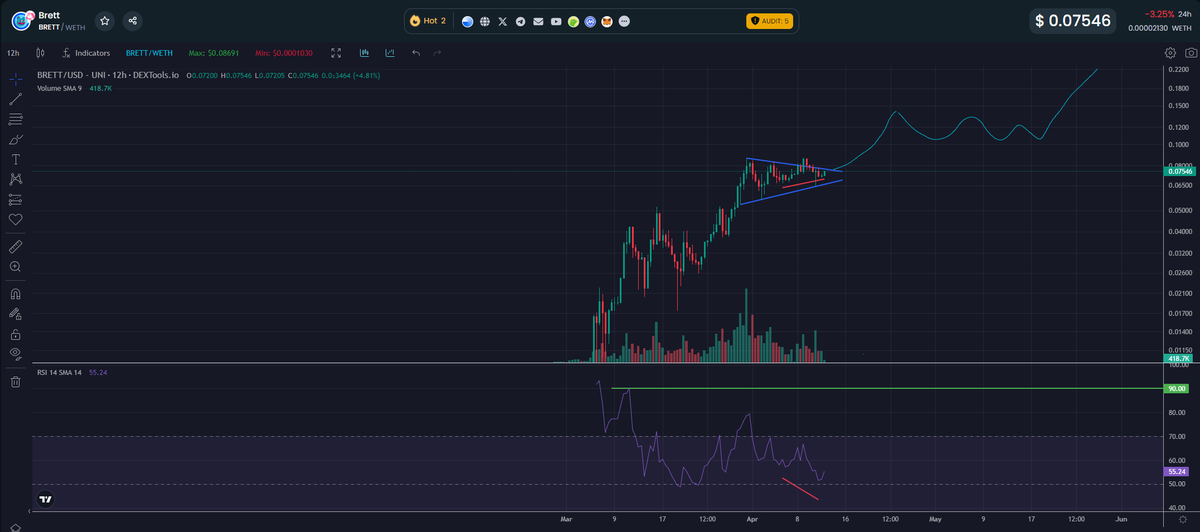The height and width of the screenshot is (532, 1200).
Task: Open the blue CoinMarketCap icon
Action: pyautogui.click(x=591, y=21)
